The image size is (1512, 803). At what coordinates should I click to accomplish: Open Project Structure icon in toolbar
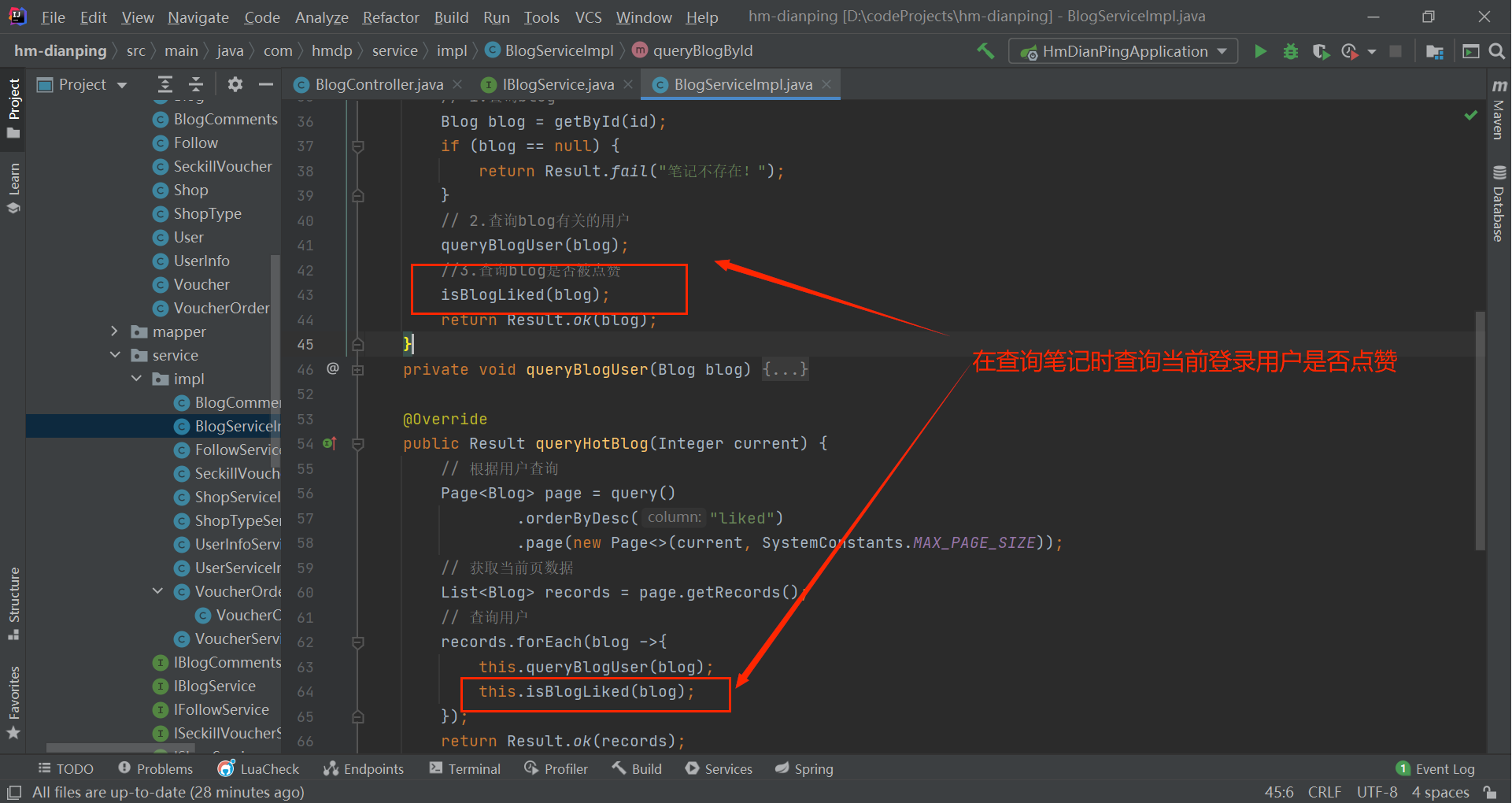(1435, 51)
